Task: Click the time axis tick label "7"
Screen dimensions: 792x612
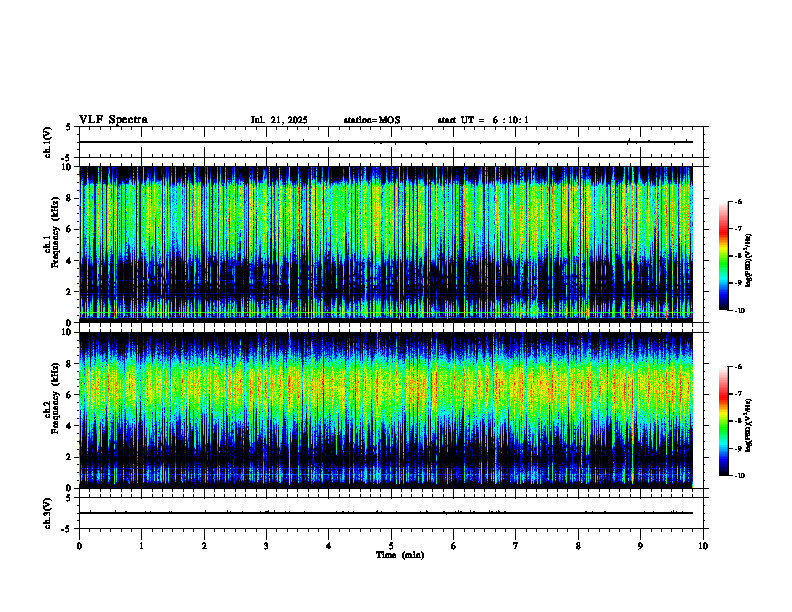Action: [x=516, y=546]
